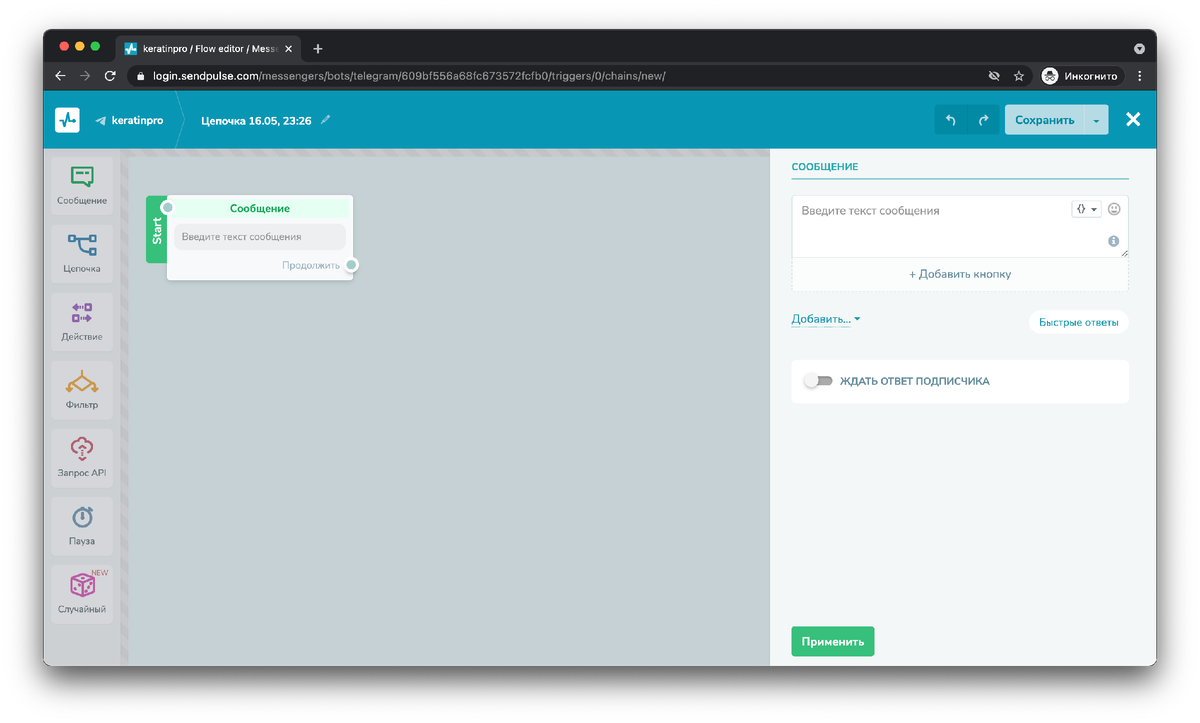Open the variables {} dropdown
Image resolution: width=1200 pixels, height=723 pixels.
(1086, 209)
